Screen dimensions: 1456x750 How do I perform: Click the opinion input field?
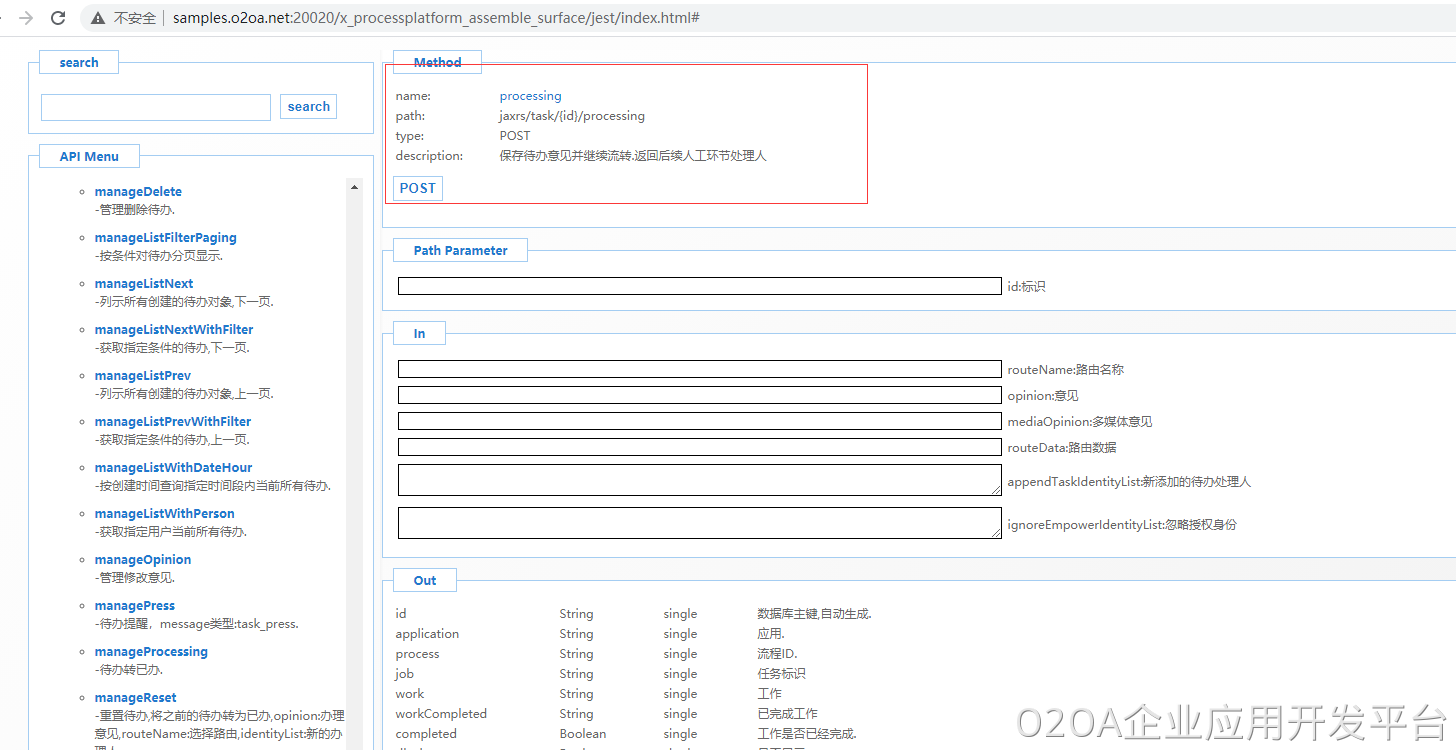699,395
